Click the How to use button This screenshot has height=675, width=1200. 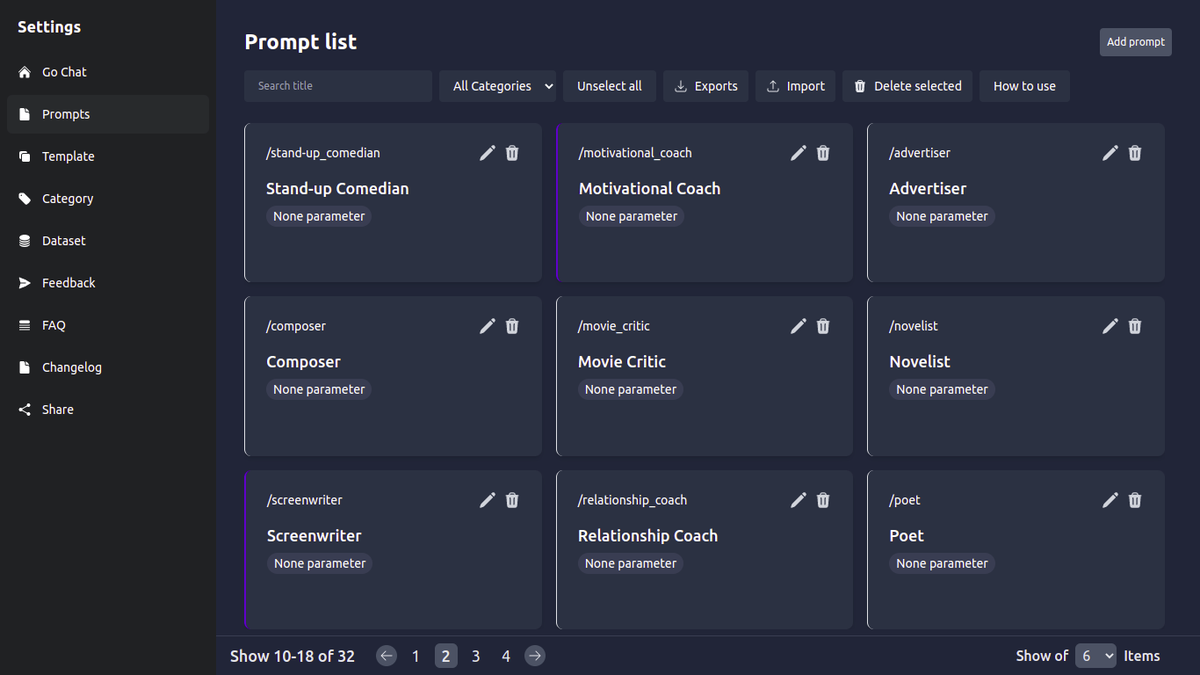tap(1024, 86)
